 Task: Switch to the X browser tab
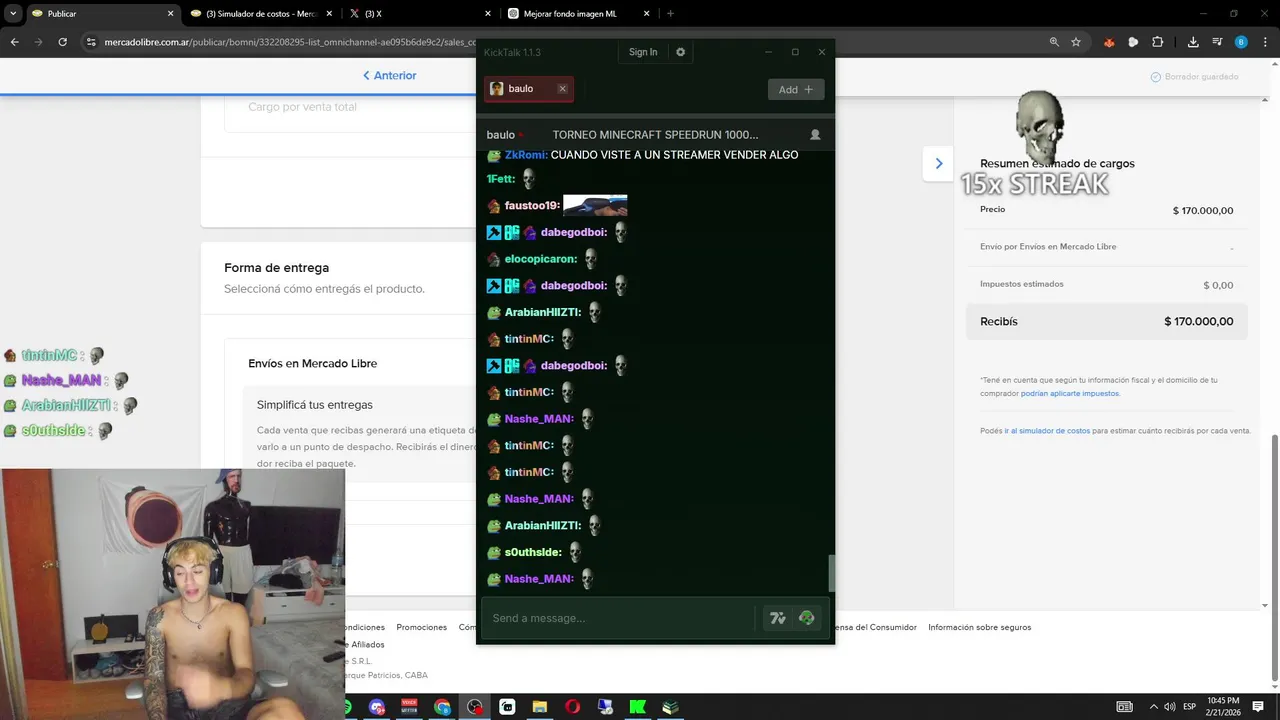[x=418, y=14]
